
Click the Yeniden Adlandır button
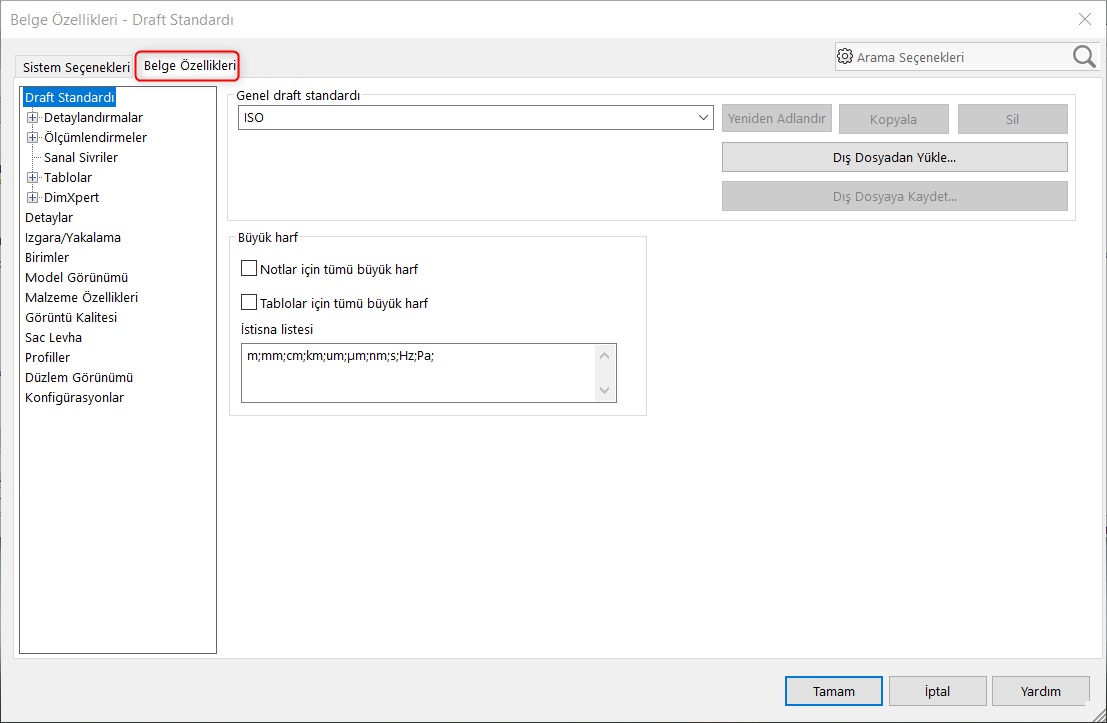pos(777,119)
